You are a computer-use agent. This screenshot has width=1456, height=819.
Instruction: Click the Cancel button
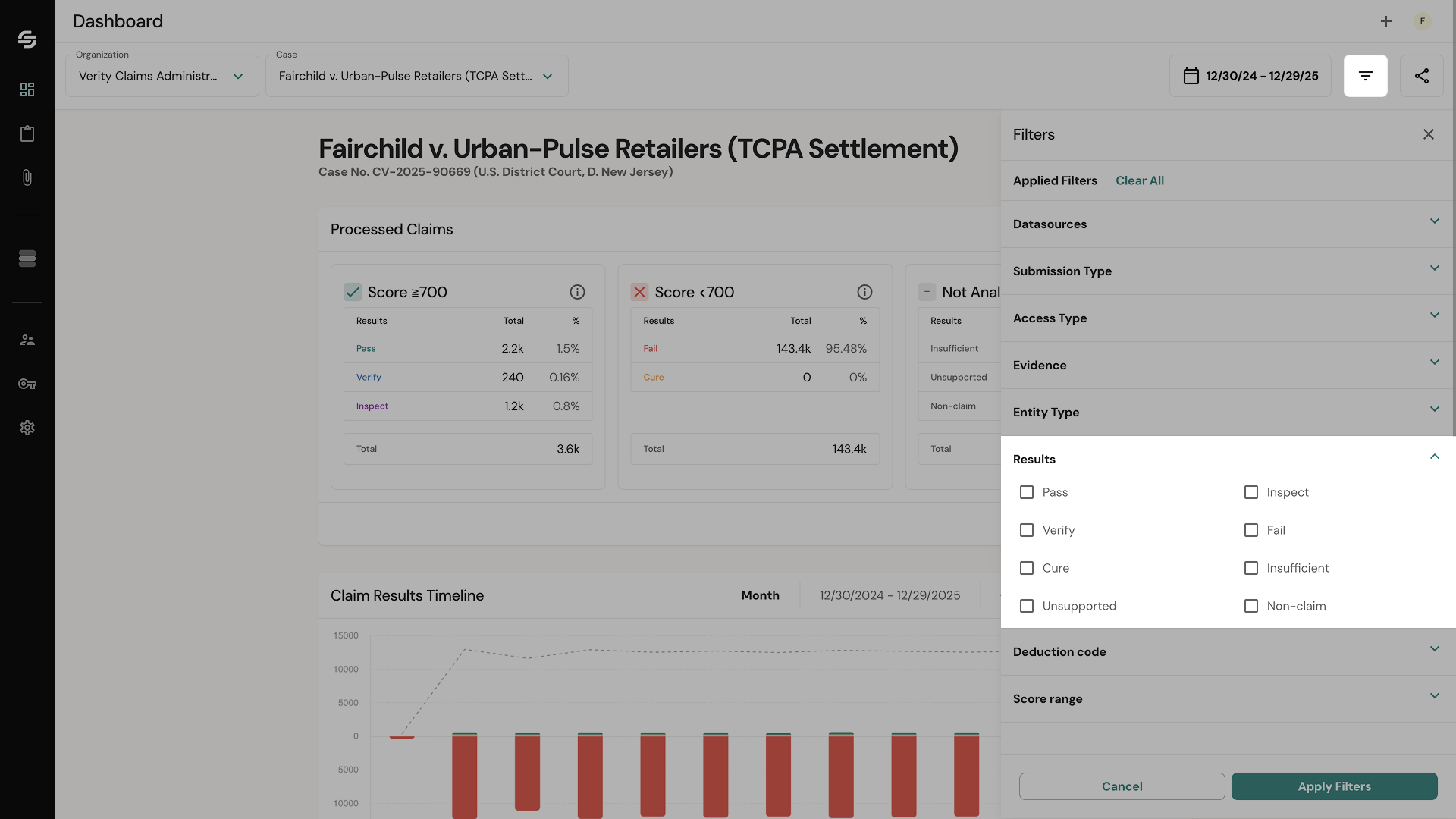point(1122,786)
